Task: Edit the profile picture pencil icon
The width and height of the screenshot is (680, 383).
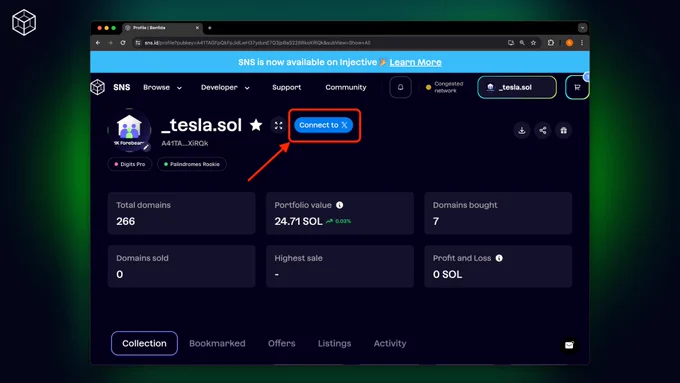Action: (146, 147)
